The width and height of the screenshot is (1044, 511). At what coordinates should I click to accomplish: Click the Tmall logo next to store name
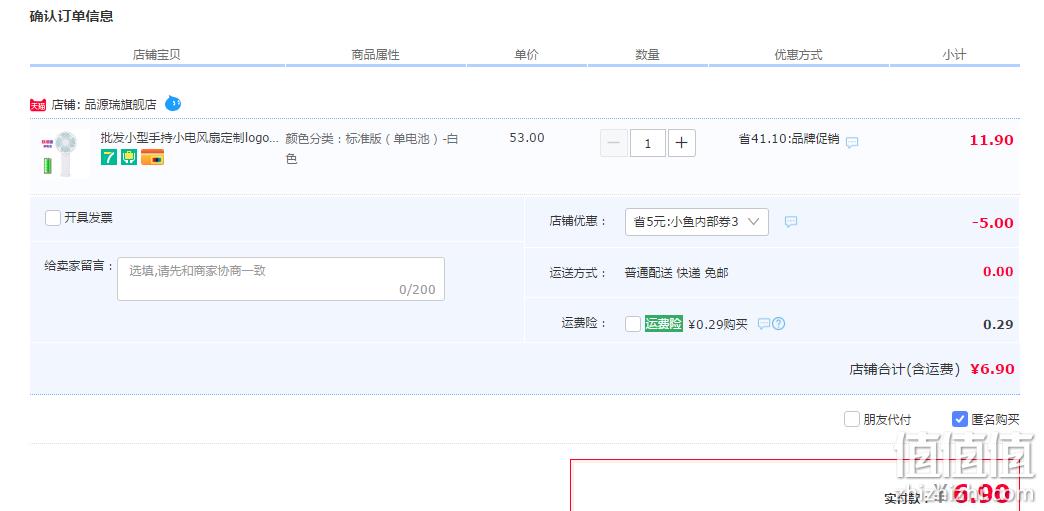[38, 105]
